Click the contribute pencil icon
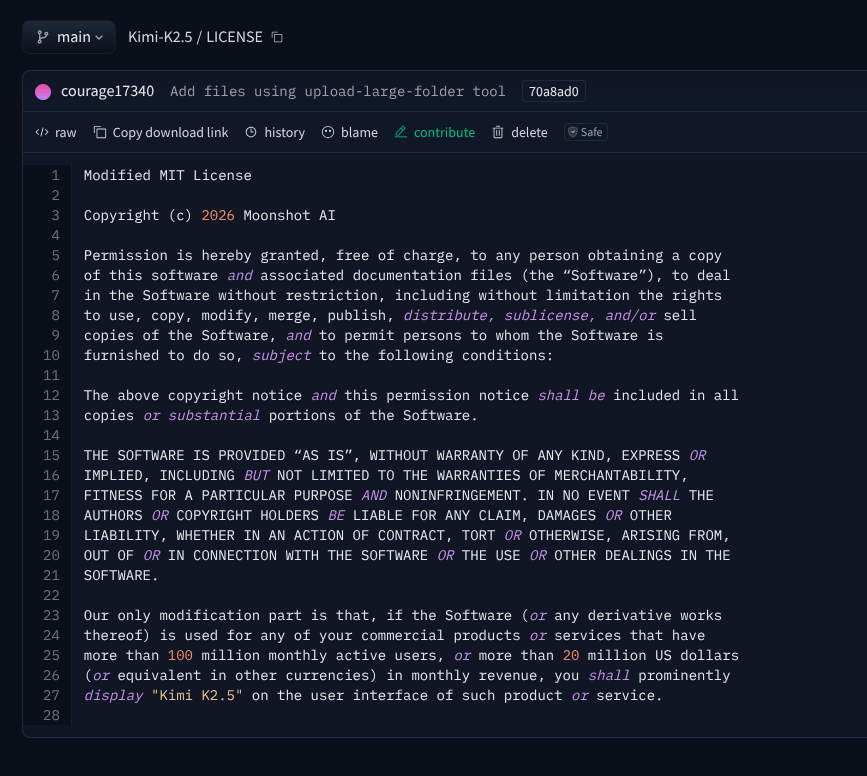867x776 pixels. [x=401, y=132]
